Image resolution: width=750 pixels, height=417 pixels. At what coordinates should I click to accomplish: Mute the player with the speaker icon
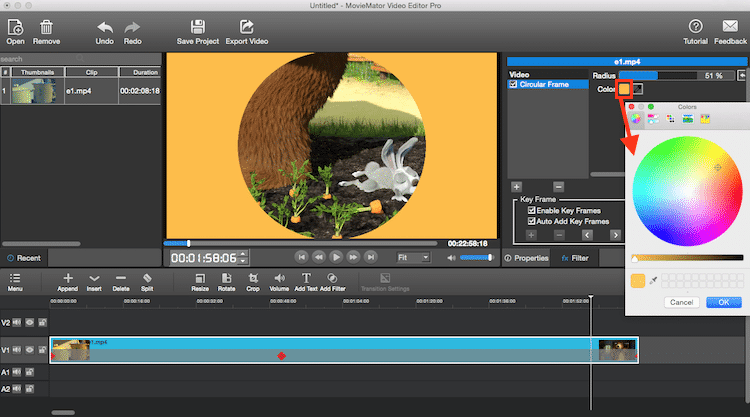[451, 258]
